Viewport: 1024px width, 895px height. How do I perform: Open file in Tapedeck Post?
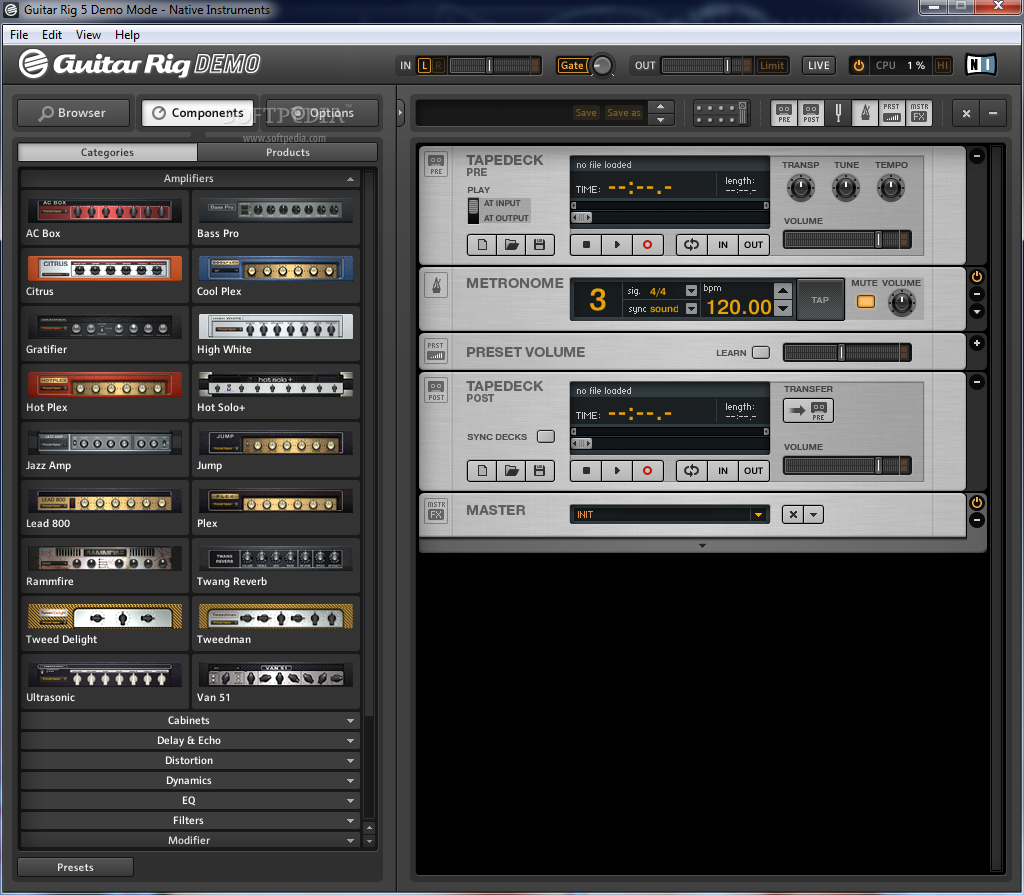[x=511, y=471]
